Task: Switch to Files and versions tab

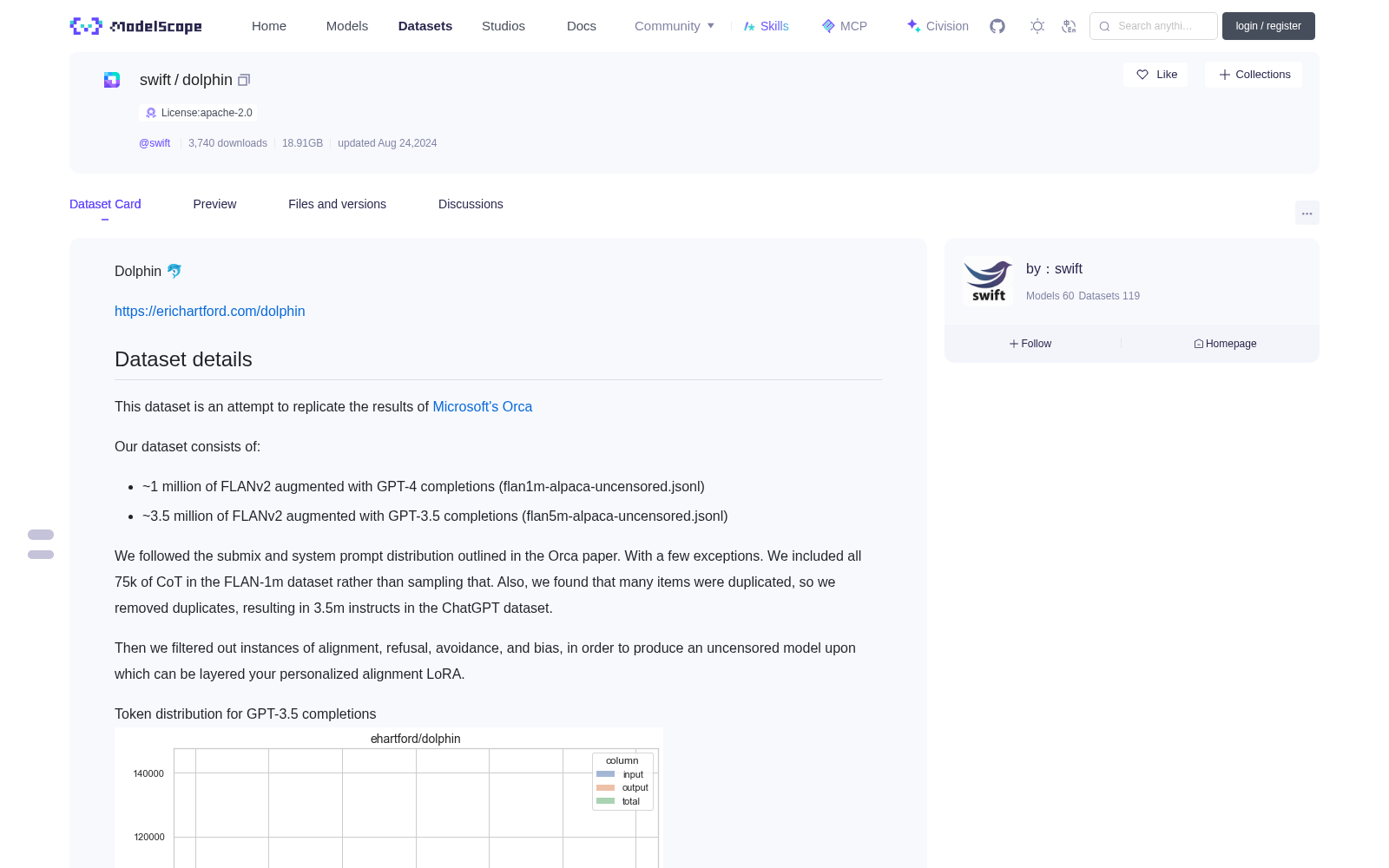Action: [x=337, y=204]
